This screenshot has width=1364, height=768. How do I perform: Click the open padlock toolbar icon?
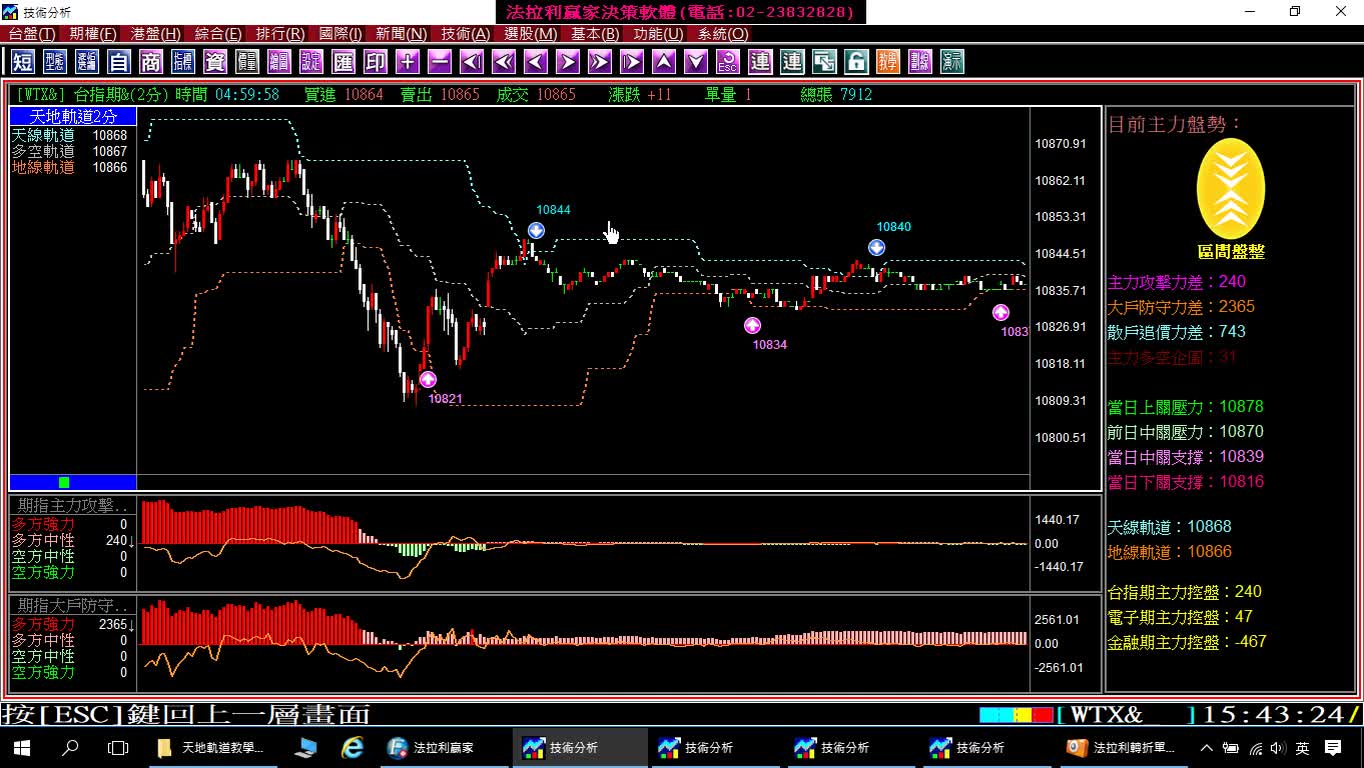tap(856, 62)
